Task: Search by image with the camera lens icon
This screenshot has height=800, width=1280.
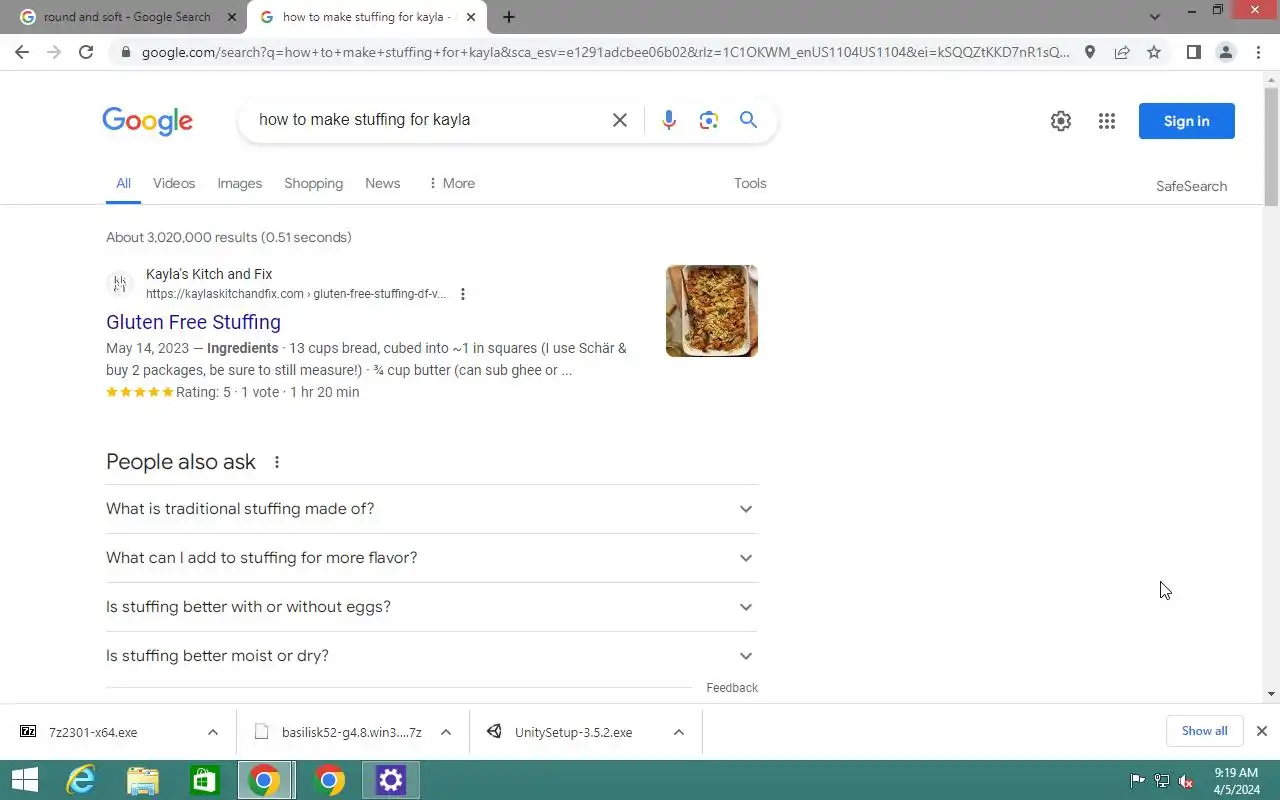Action: point(709,120)
